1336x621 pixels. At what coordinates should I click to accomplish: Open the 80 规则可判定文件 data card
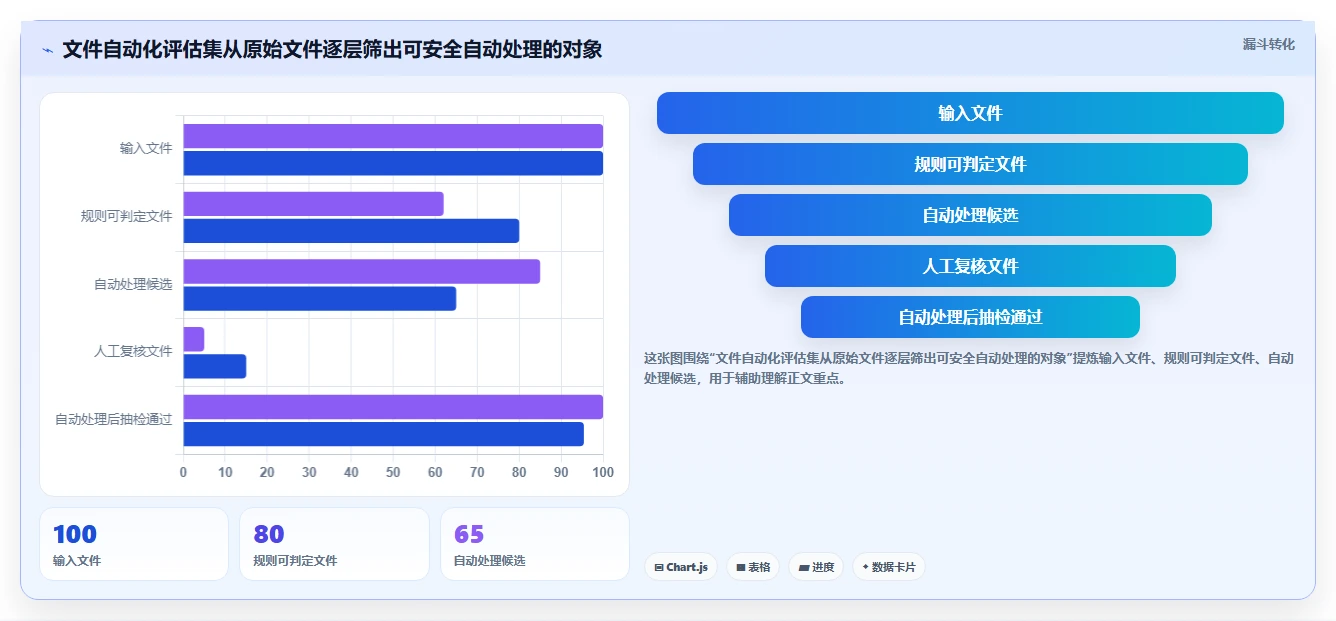(x=334, y=544)
